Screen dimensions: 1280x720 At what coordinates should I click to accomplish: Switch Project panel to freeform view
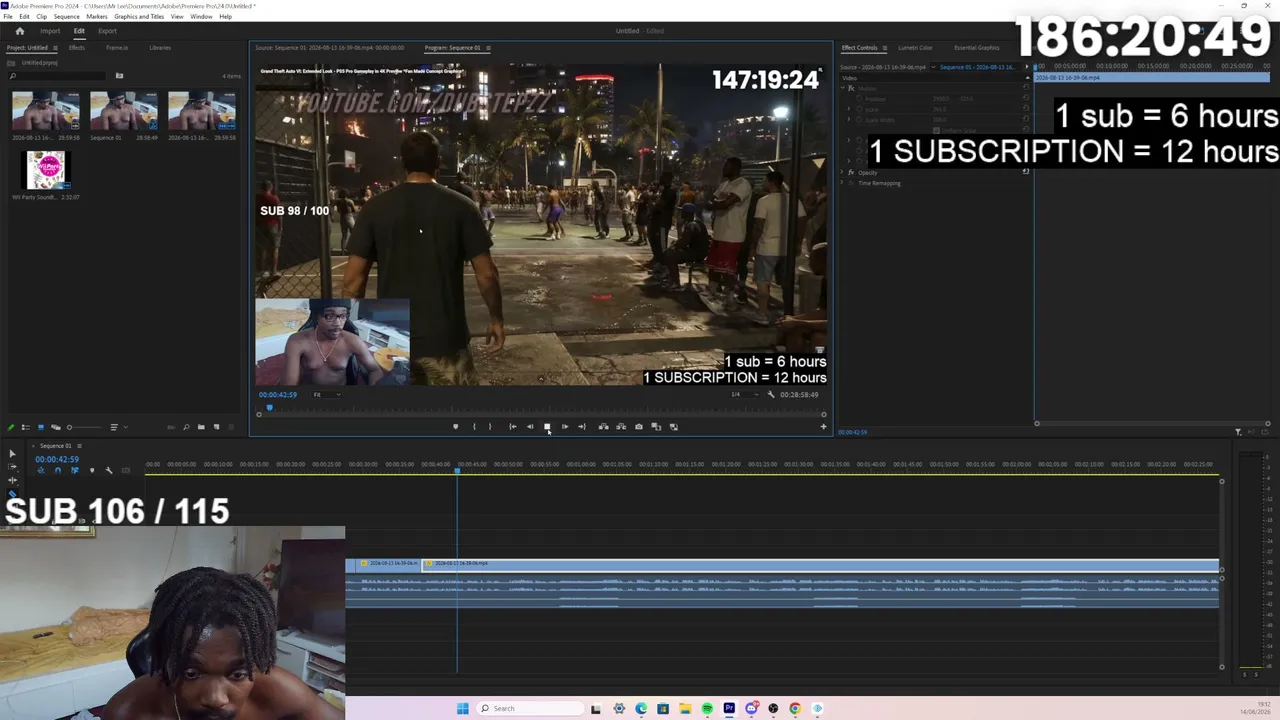55,428
